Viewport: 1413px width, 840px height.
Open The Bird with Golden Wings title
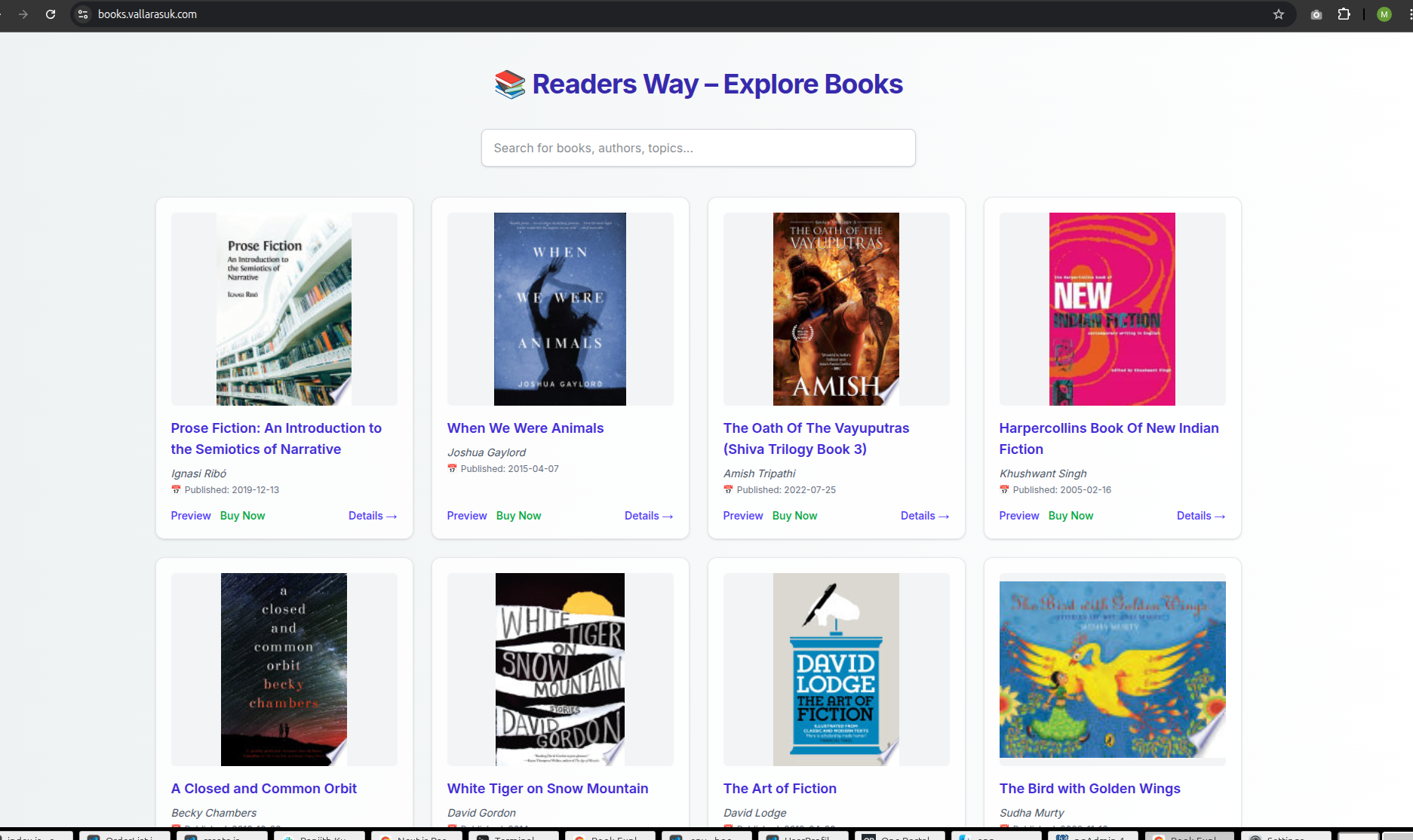point(1090,788)
